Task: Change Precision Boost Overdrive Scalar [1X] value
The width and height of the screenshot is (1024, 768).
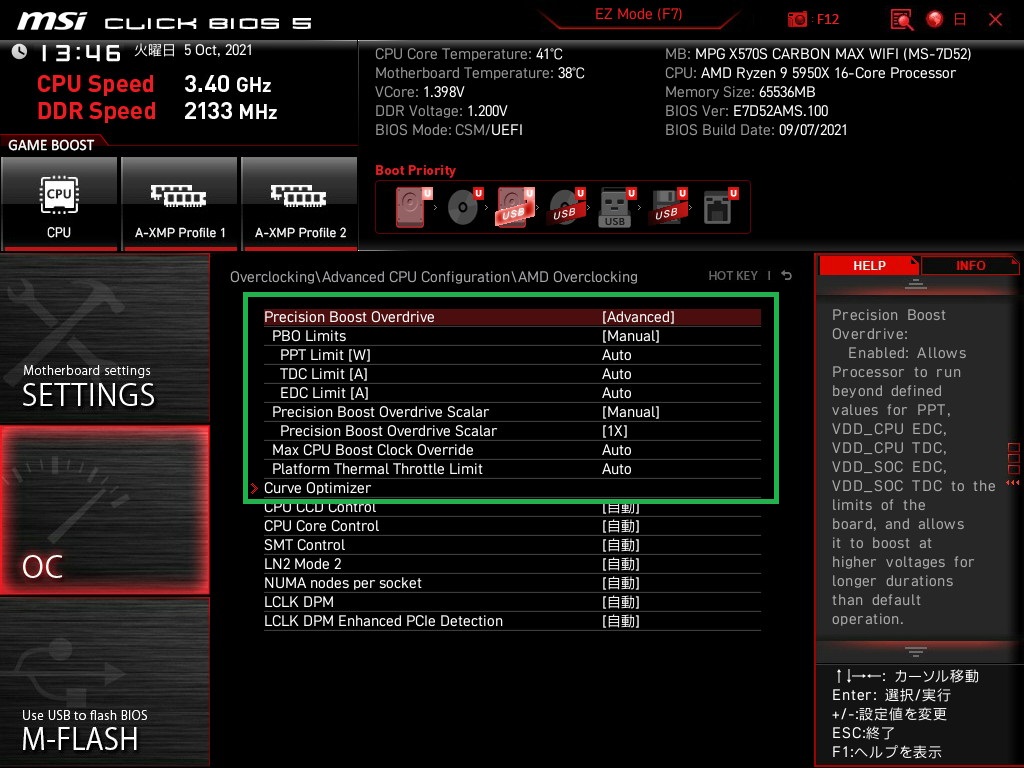Action: [512, 431]
